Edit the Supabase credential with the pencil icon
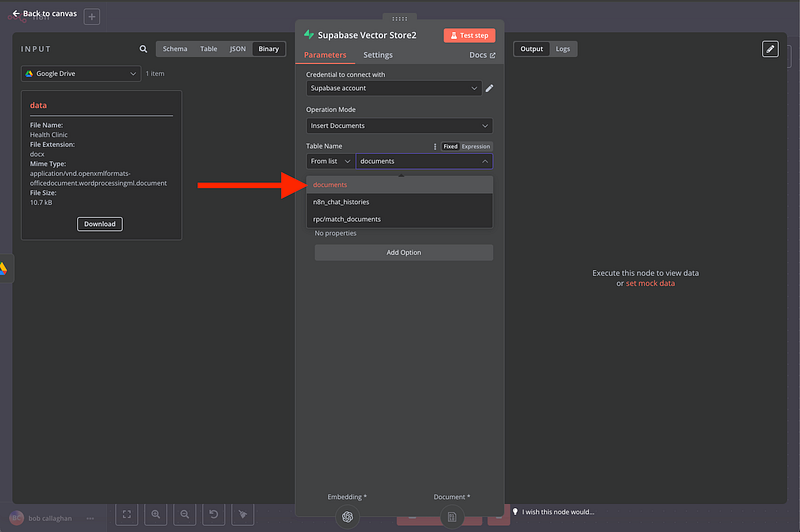Image resolution: width=800 pixels, height=532 pixels. coord(489,88)
